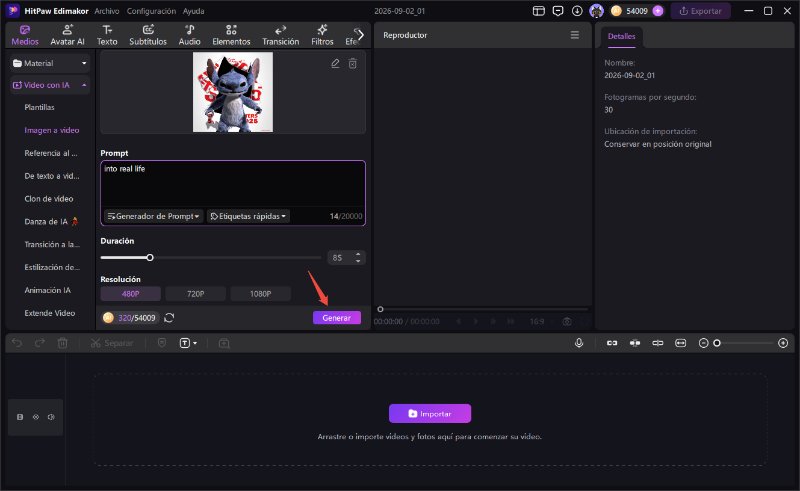The image size is (800, 491).
Task: Select Transición a la... item
Action: 52,244
